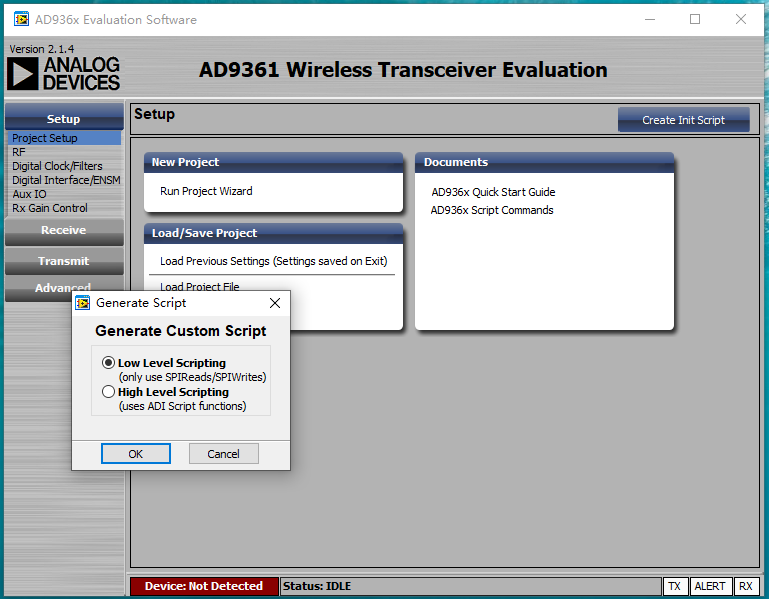Maximize the AD936x Evaluation Software window

(695, 20)
